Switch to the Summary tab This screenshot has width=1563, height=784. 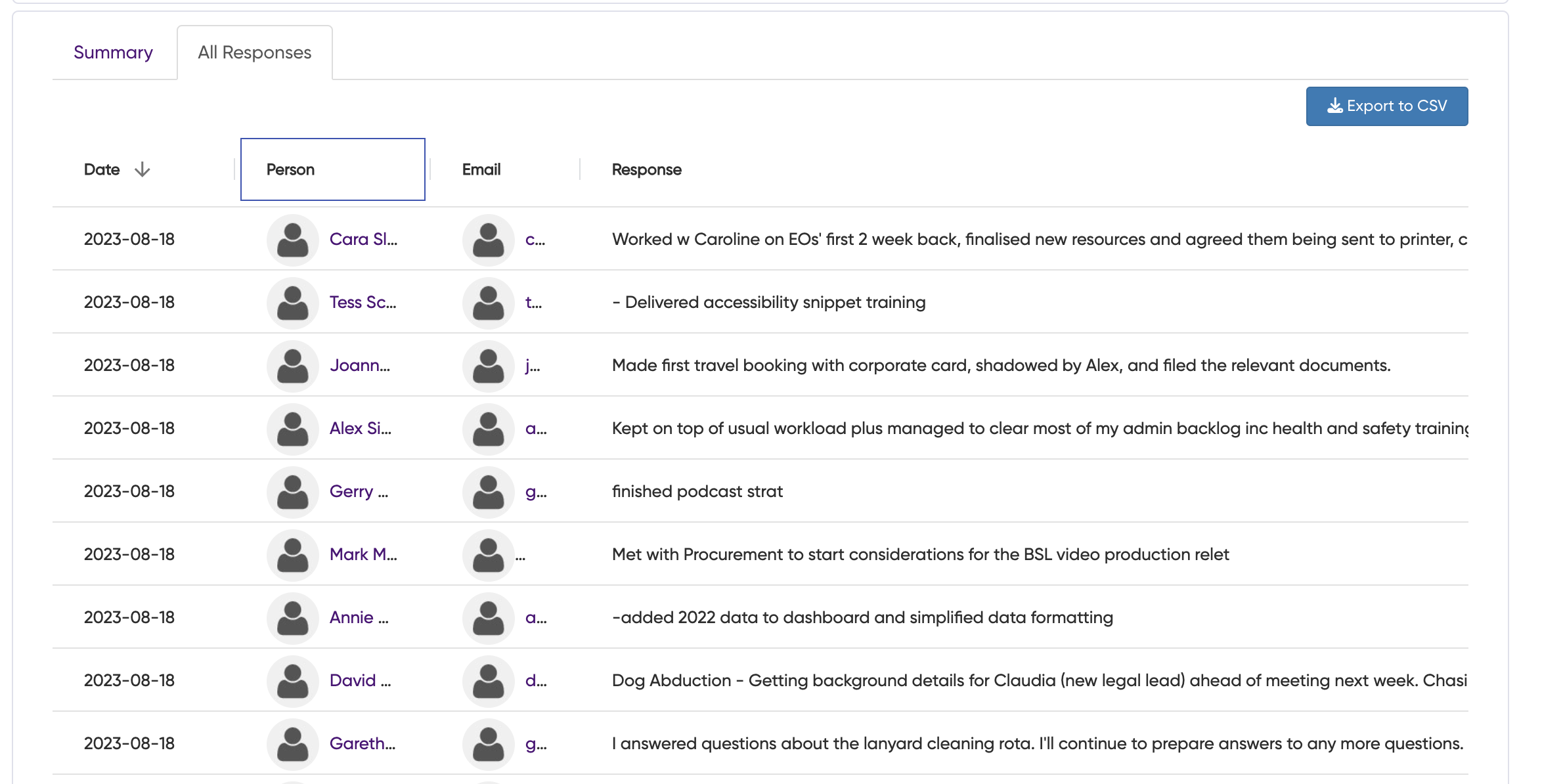click(113, 52)
